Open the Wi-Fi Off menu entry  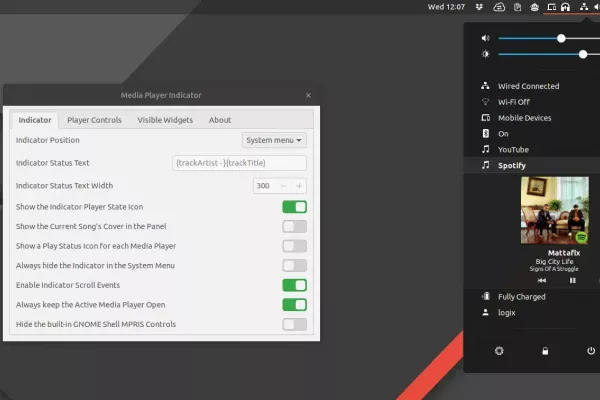click(532, 102)
